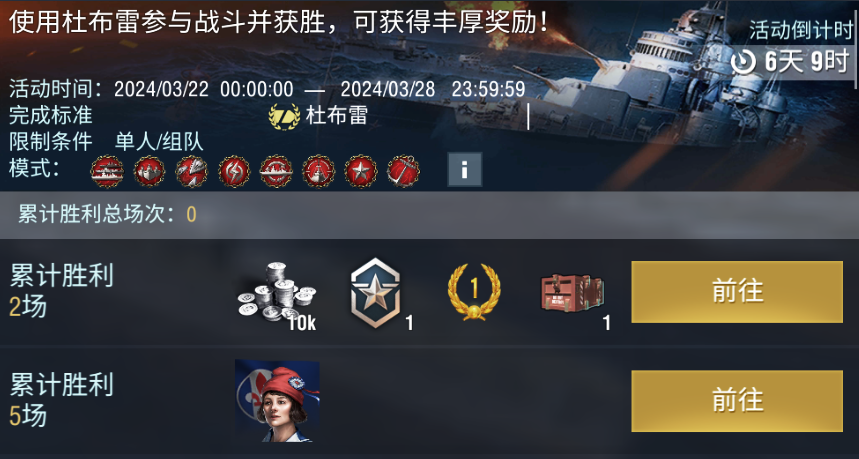Open the commander portrait with red hat
The height and width of the screenshot is (459, 859).
tap(277, 401)
